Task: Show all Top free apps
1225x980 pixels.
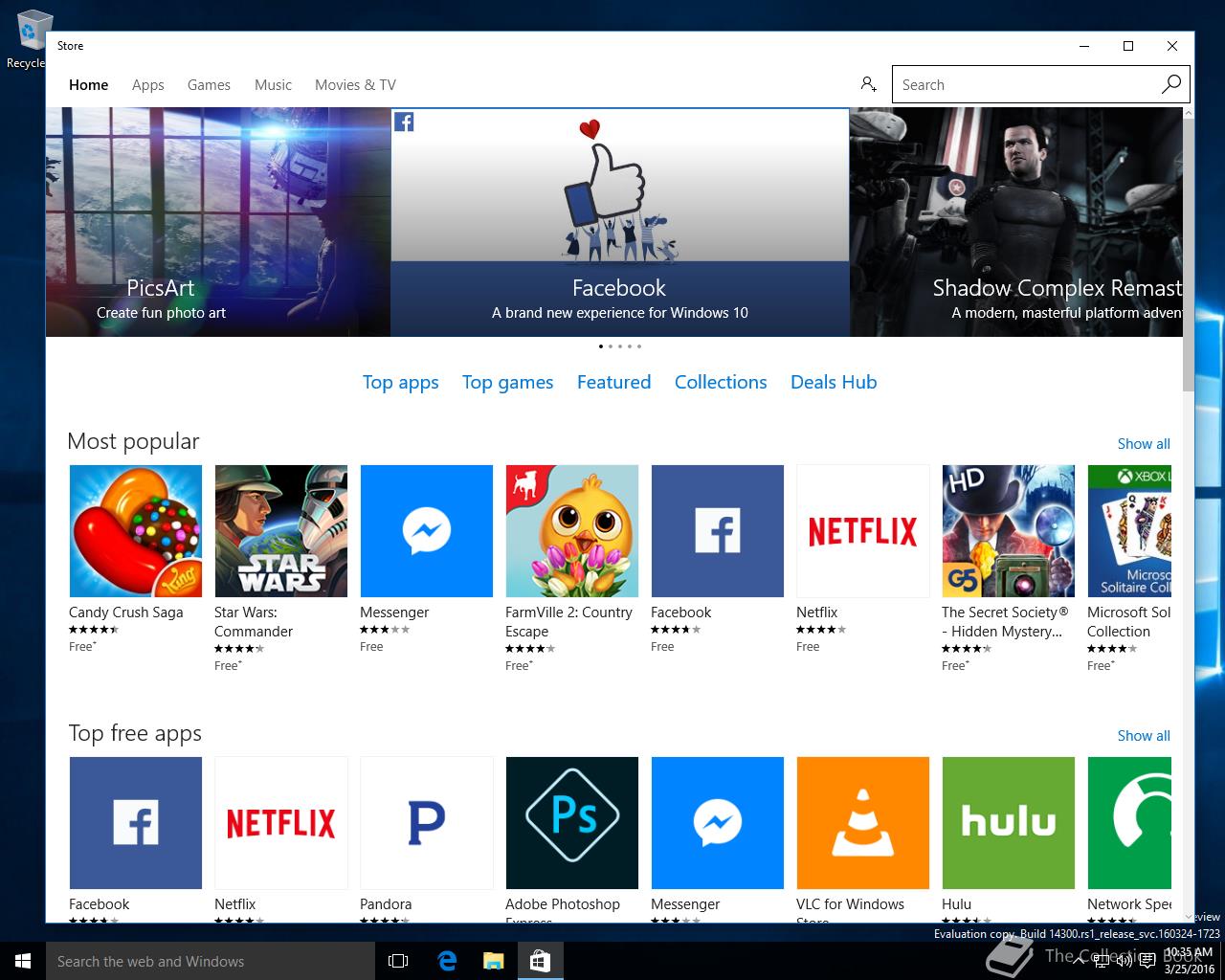Action: click(1144, 736)
